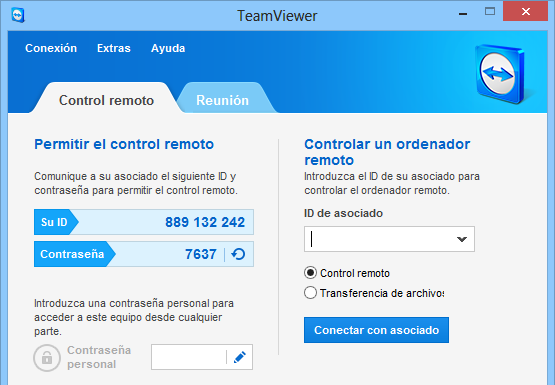Image resolution: width=555 pixels, height=385 pixels.
Task: Open the Extras menu
Action: click(114, 48)
